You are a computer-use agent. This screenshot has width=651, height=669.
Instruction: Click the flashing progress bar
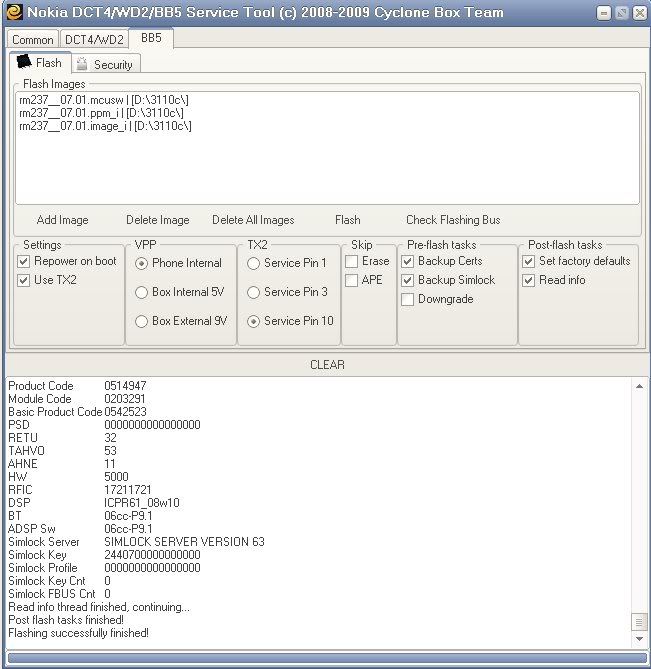tap(327, 657)
